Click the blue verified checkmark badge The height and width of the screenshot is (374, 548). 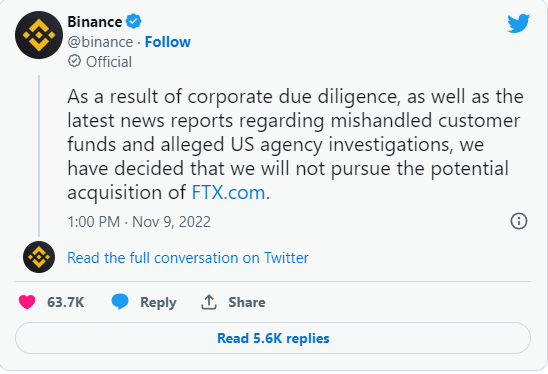(134, 21)
